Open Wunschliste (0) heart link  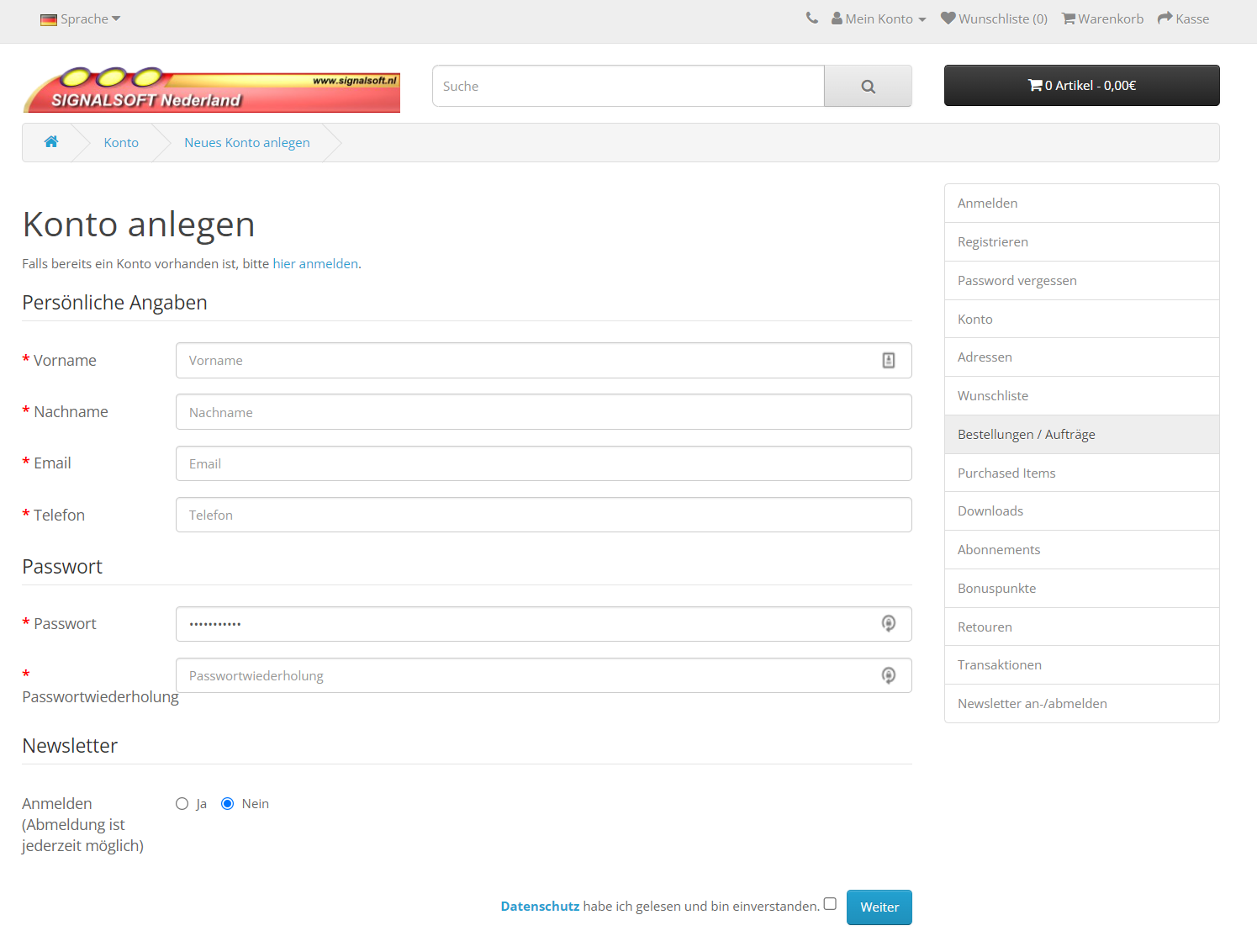pos(994,19)
